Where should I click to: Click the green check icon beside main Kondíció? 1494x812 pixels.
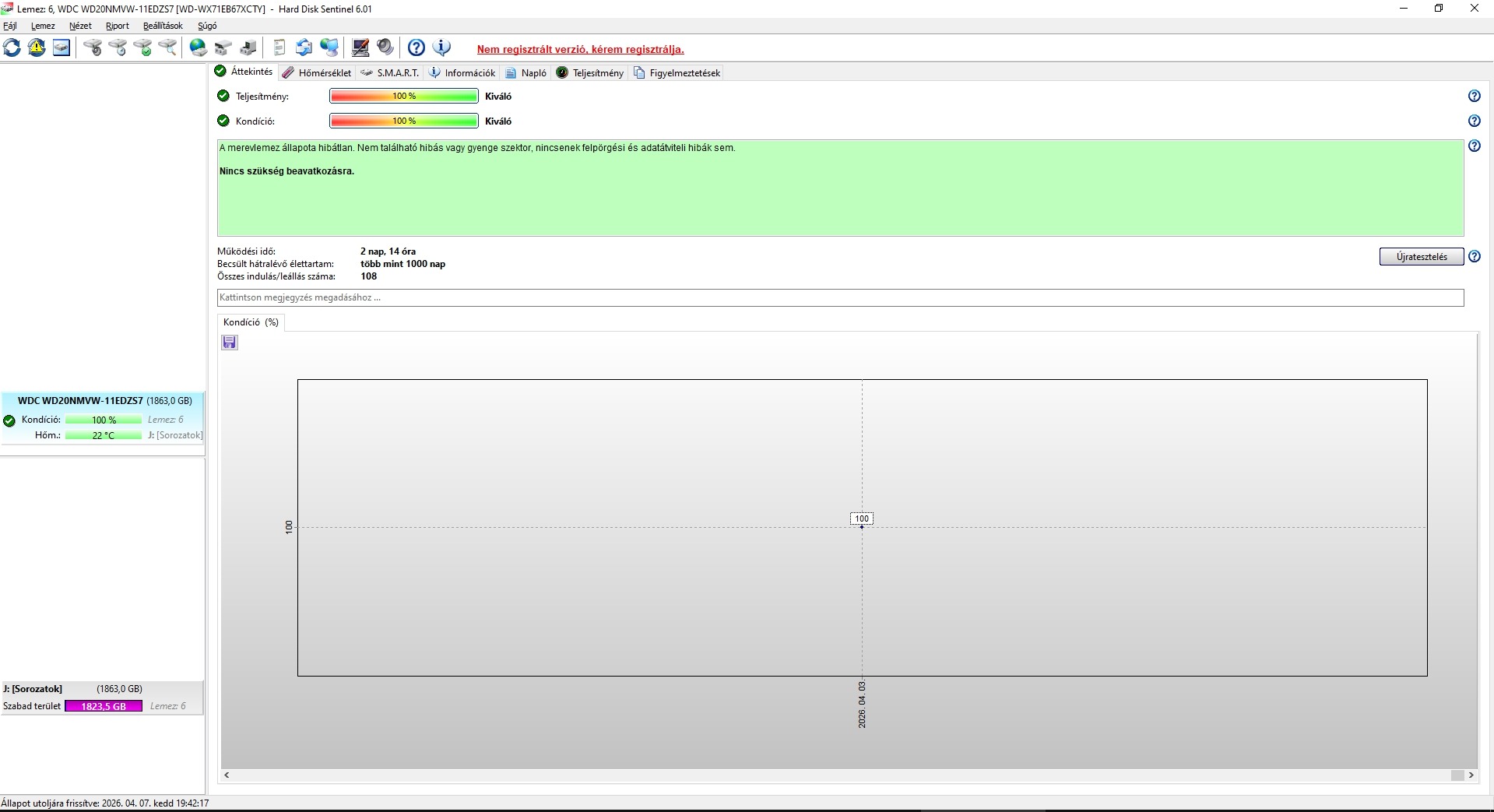click(x=223, y=121)
